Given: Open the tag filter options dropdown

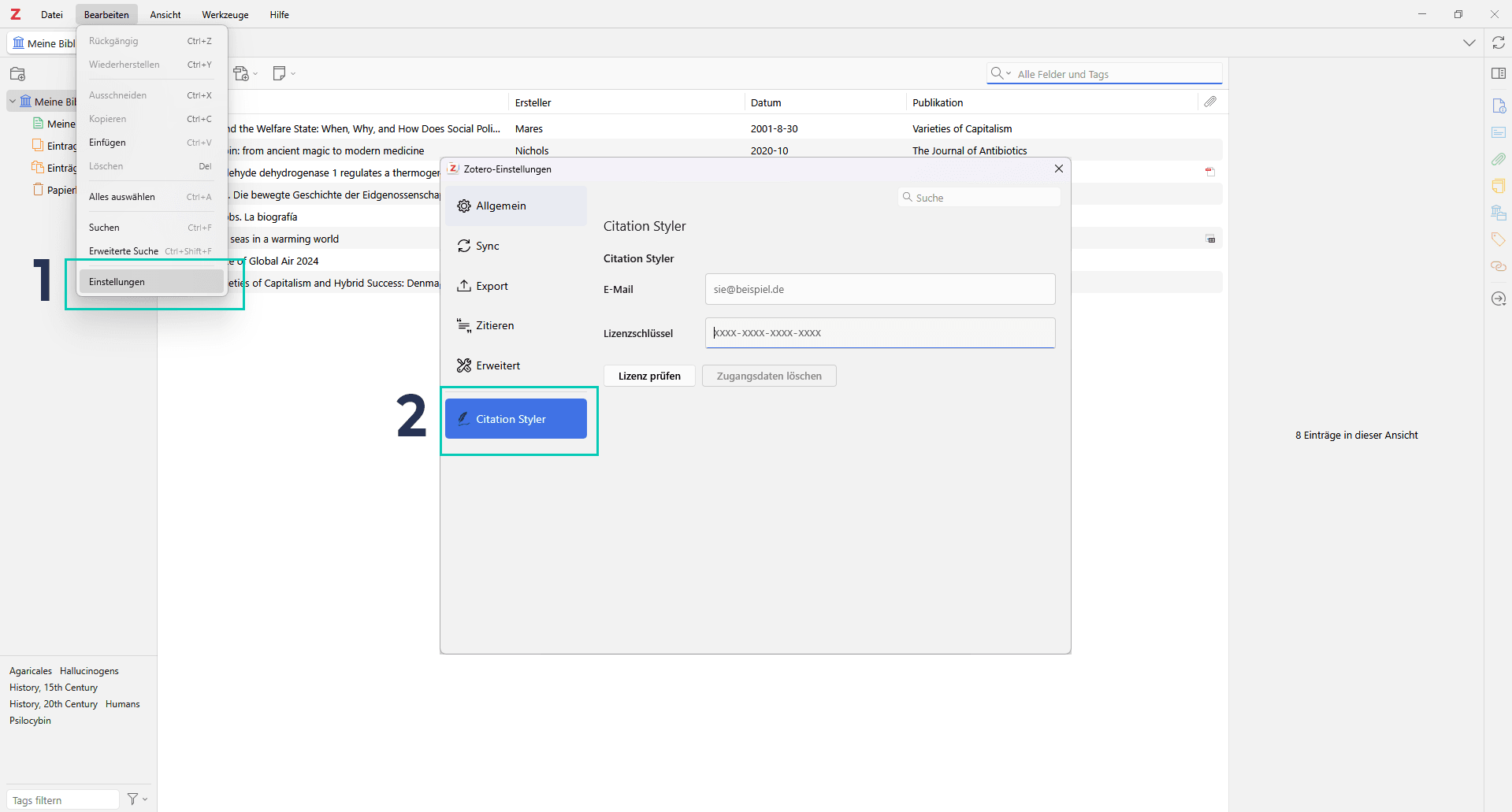Looking at the screenshot, I should 137,799.
